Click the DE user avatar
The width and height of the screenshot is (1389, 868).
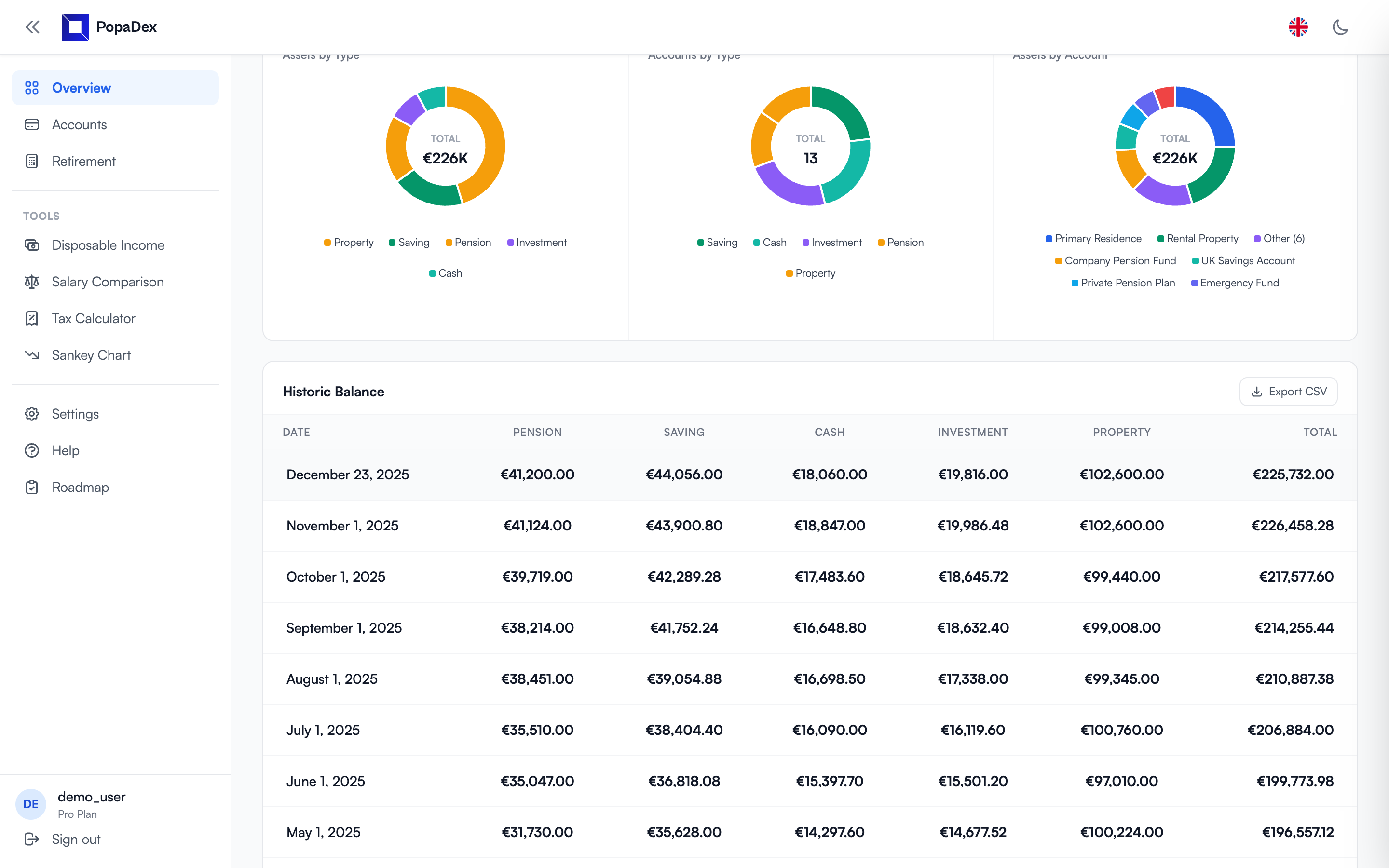pyautogui.click(x=30, y=804)
